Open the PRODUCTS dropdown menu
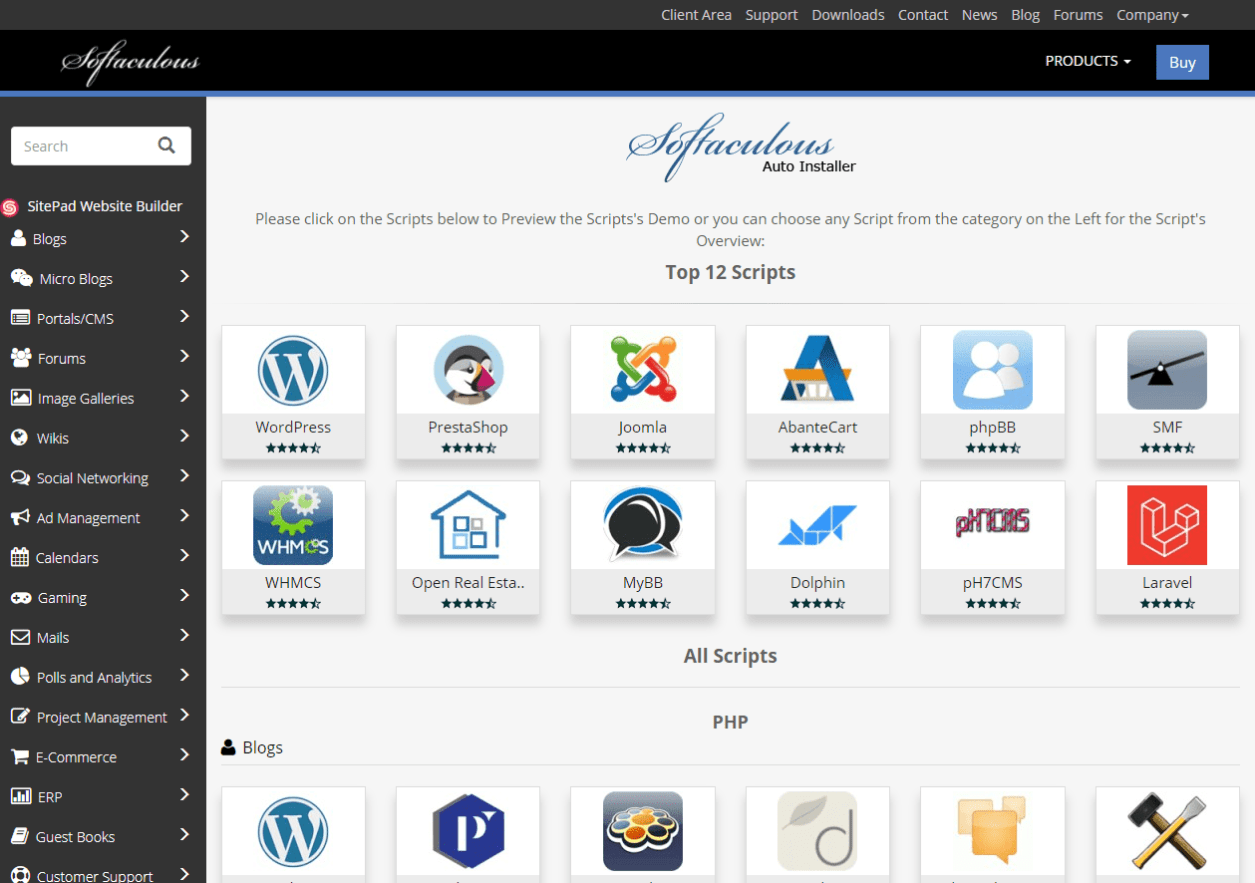This screenshot has width=1255, height=883. coord(1088,61)
